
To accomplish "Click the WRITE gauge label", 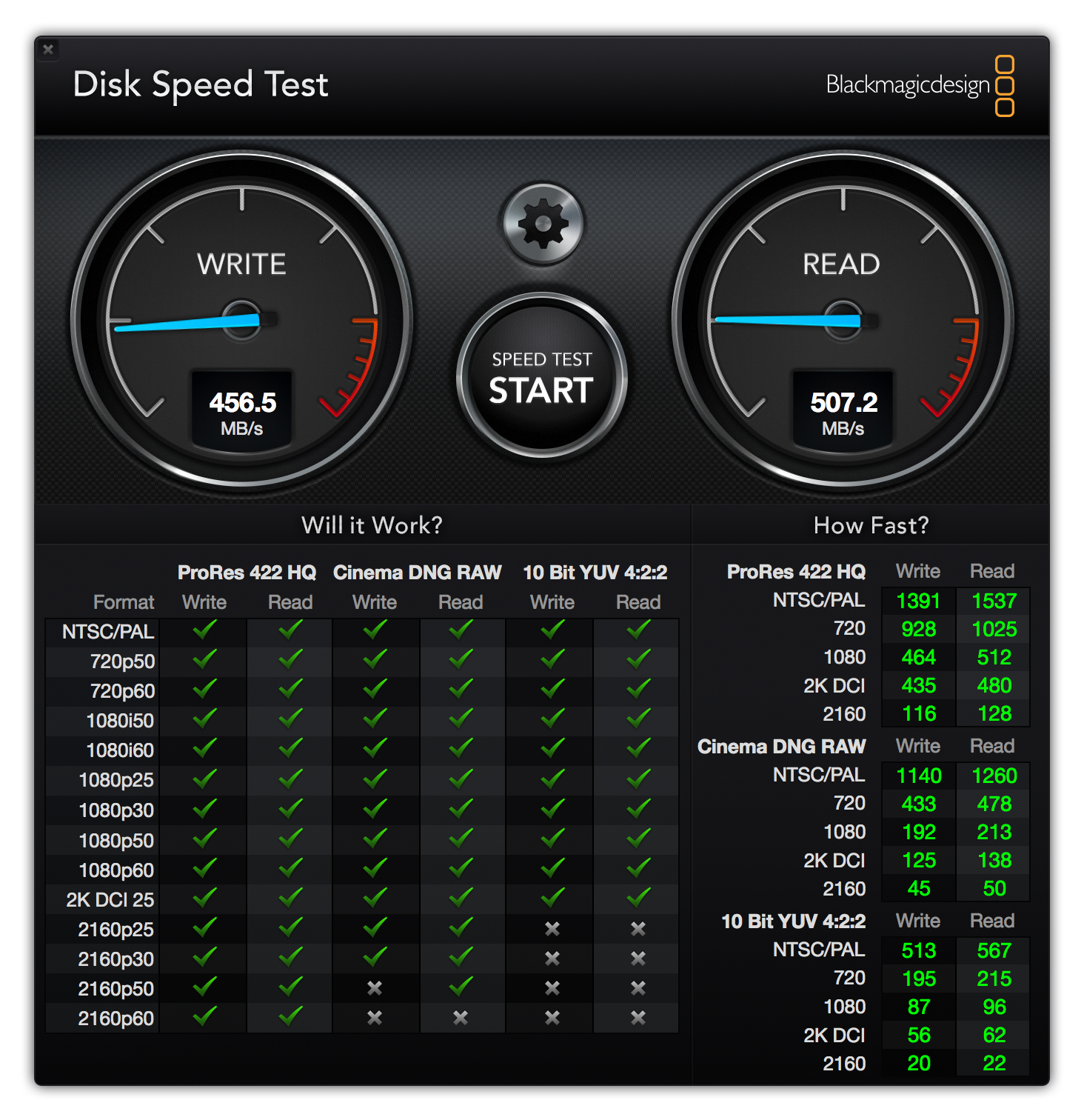I will [x=241, y=264].
